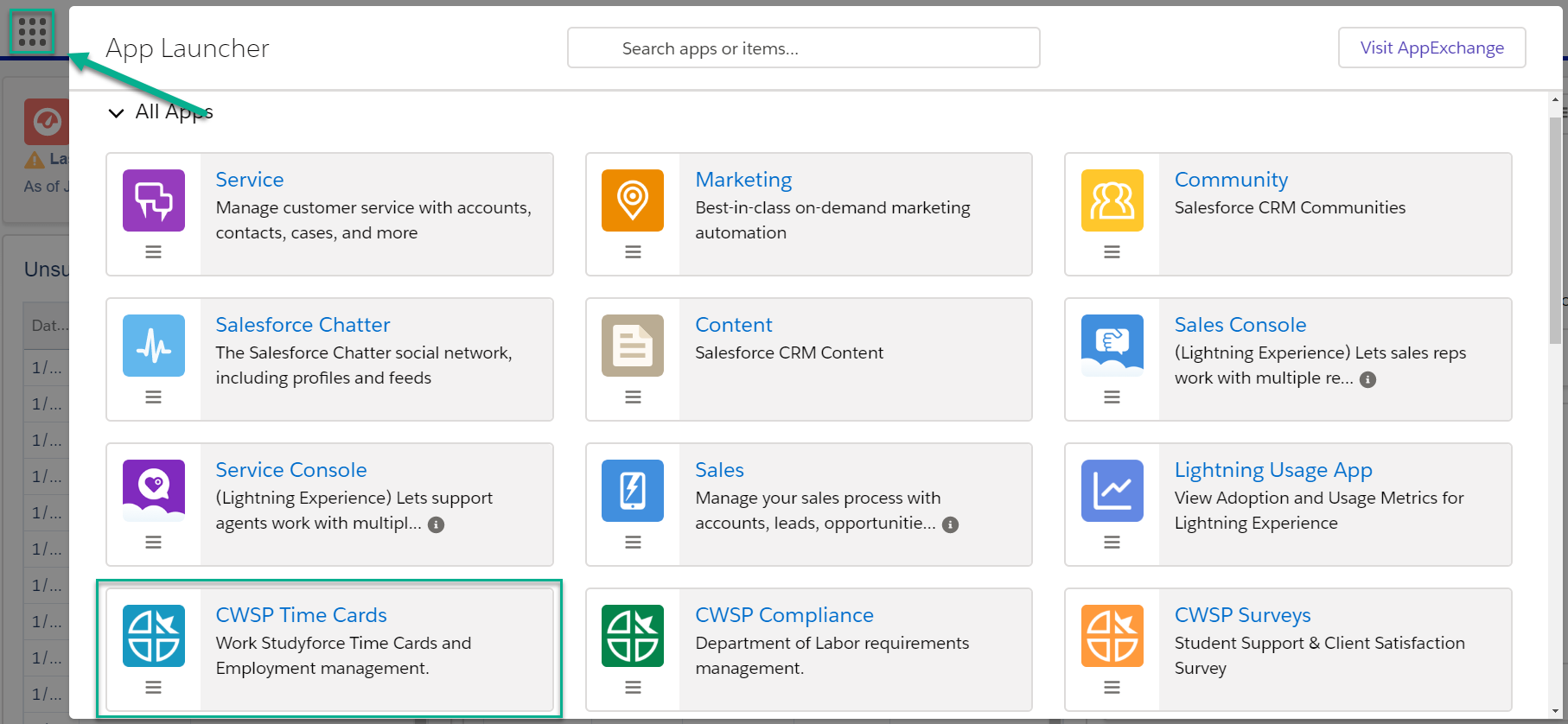Click the Sales Console title link
1568x724 pixels.
[x=1240, y=325]
